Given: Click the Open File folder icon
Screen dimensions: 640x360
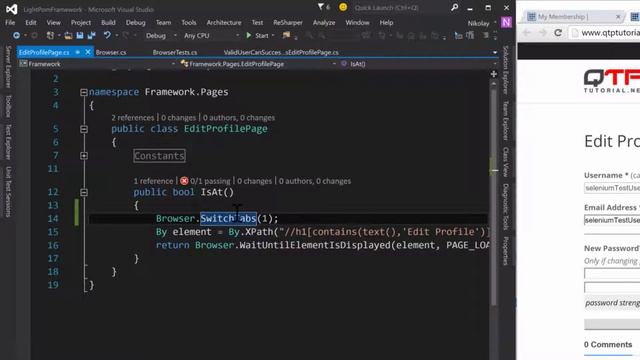Looking at the screenshot, I should pyautogui.click(x=68, y=36).
